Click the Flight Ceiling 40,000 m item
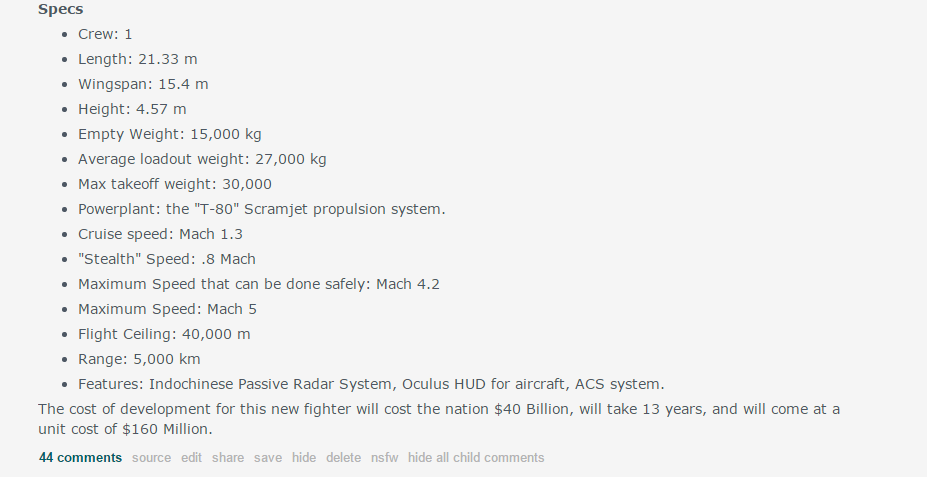 (x=164, y=334)
